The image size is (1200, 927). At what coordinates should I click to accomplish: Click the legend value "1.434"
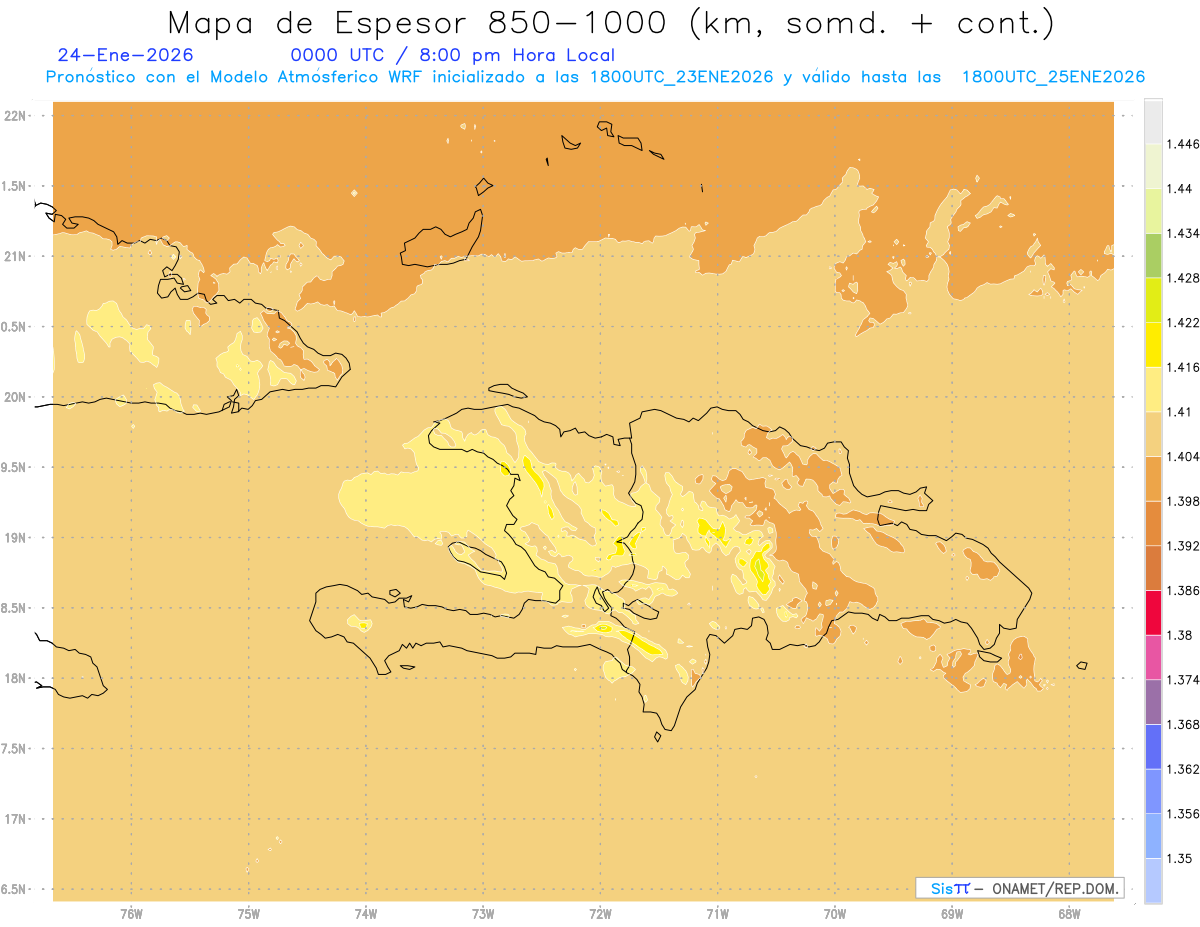pos(1184,233)
